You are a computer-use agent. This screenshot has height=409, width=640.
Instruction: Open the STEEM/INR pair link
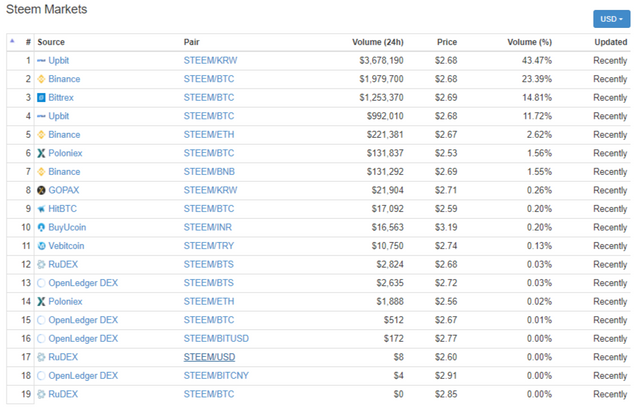(207, 227)
